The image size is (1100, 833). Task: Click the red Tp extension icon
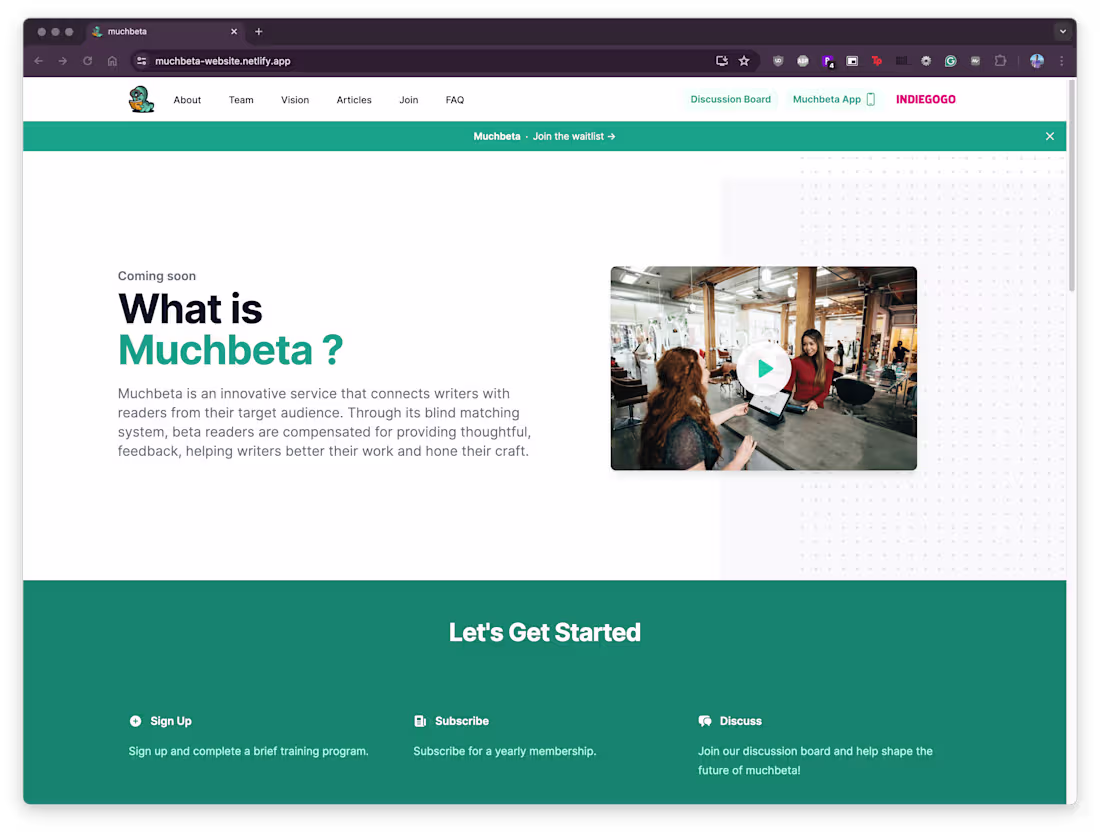click(x=877, y=61)
